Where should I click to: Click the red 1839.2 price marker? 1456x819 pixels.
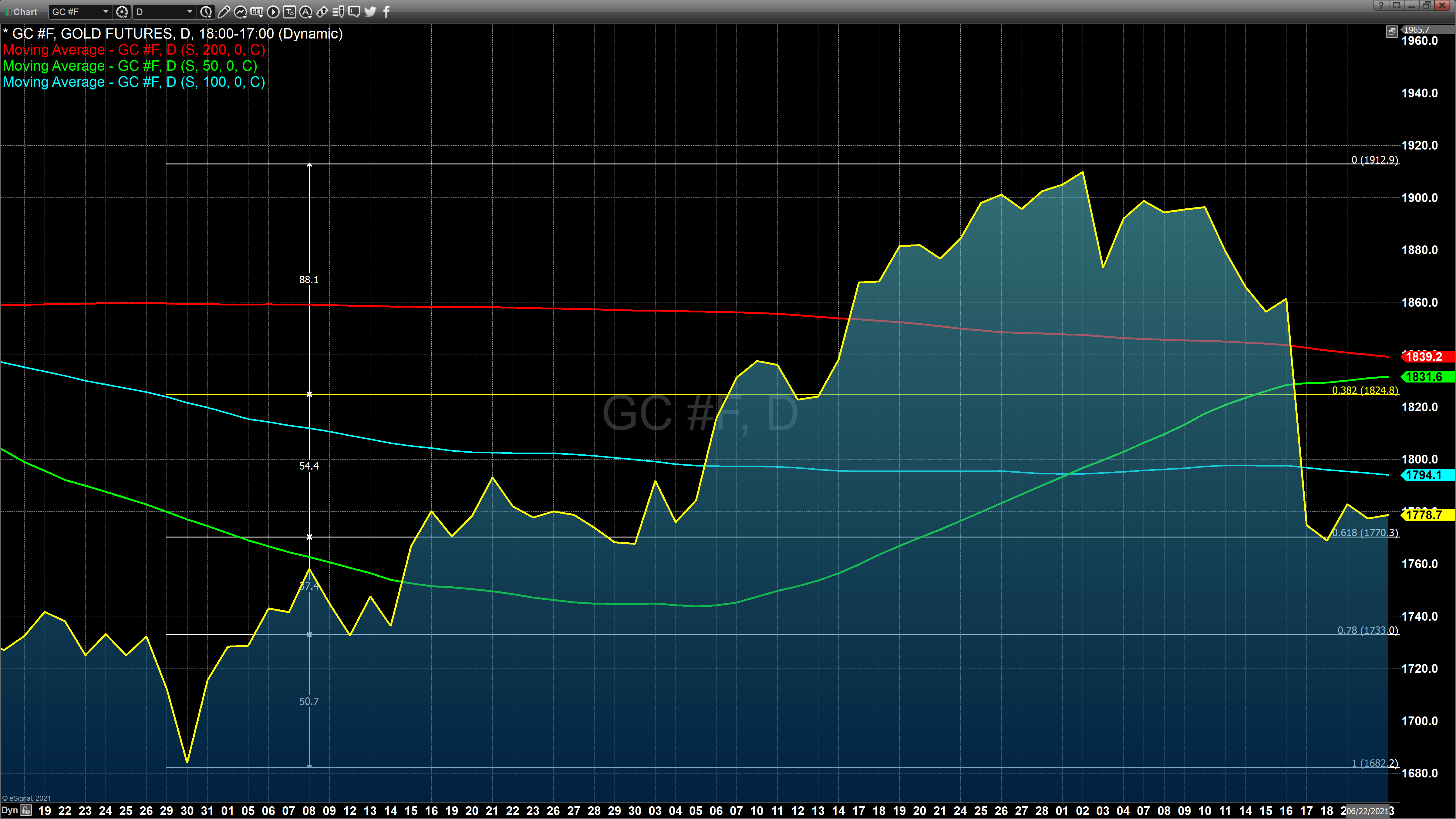click(x=1424, y=357)
